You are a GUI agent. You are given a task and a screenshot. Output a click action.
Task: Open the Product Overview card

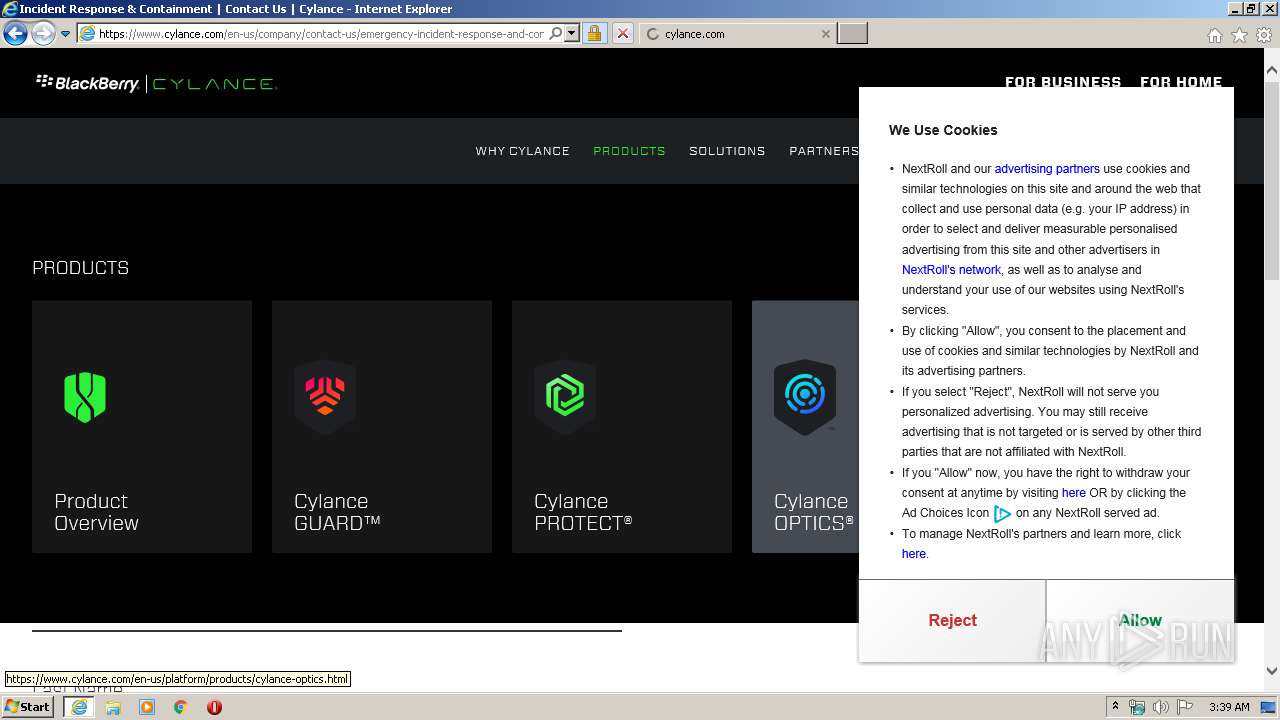(142, 427)
